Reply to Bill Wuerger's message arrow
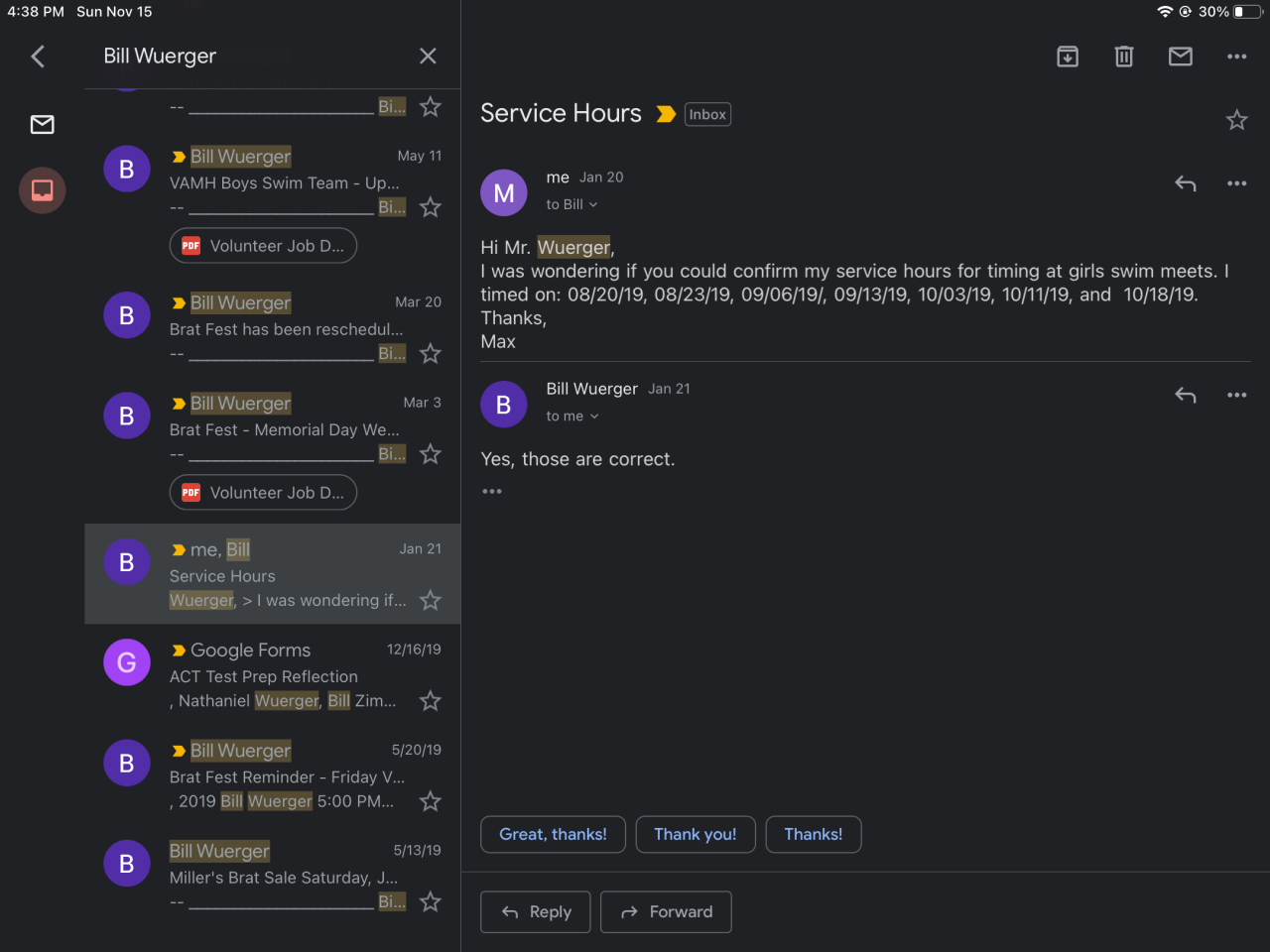Screen dimensions: 1270x952 pyautogui.click(x=1186, y=395)
